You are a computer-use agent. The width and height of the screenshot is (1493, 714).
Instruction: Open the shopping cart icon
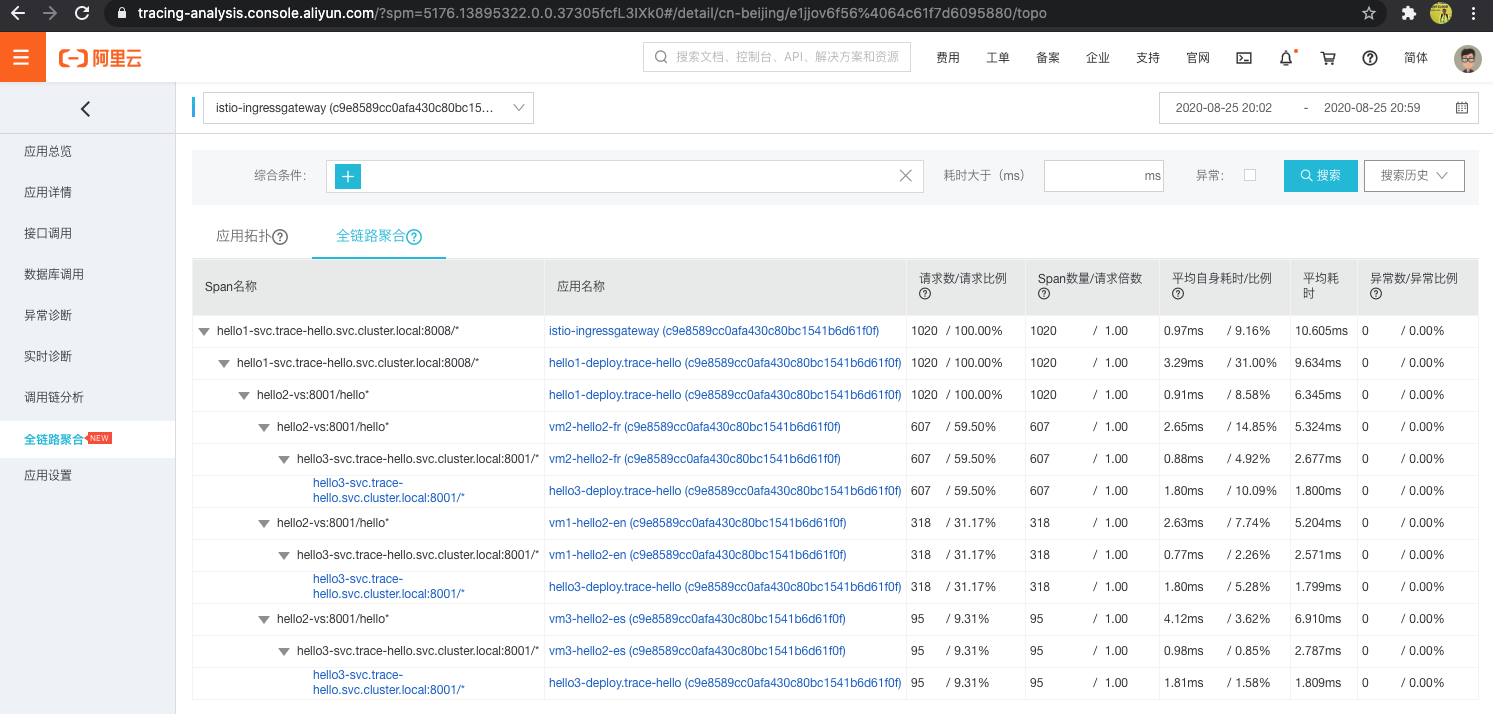pyautogui.click(x=1328, y=58)
